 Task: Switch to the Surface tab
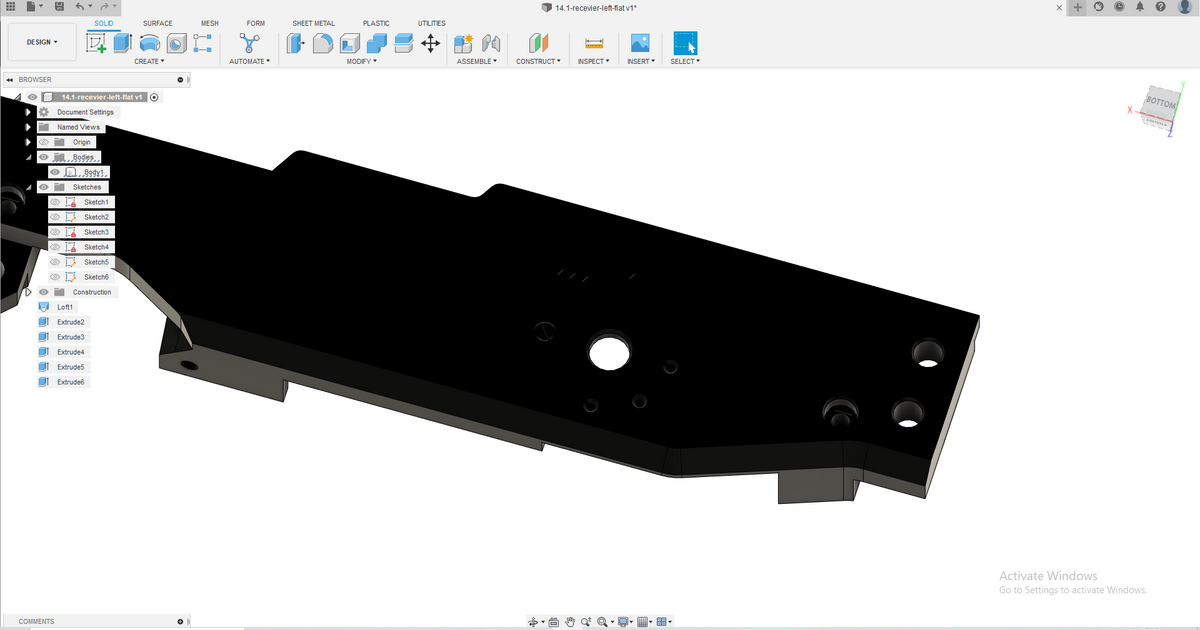(x=157, y=23)
